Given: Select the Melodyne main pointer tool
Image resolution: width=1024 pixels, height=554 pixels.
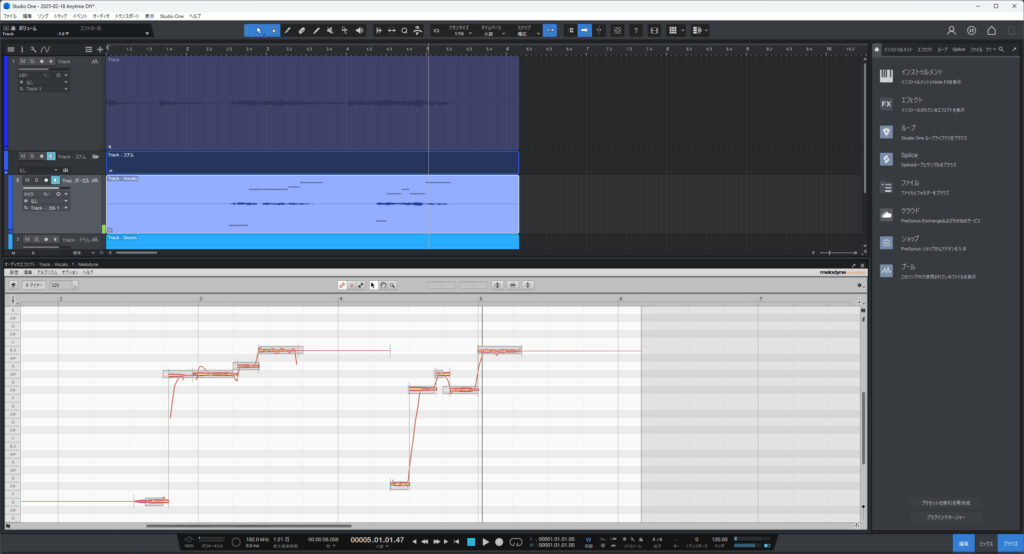Looking at the screenshot, I should tap(373, 285).
